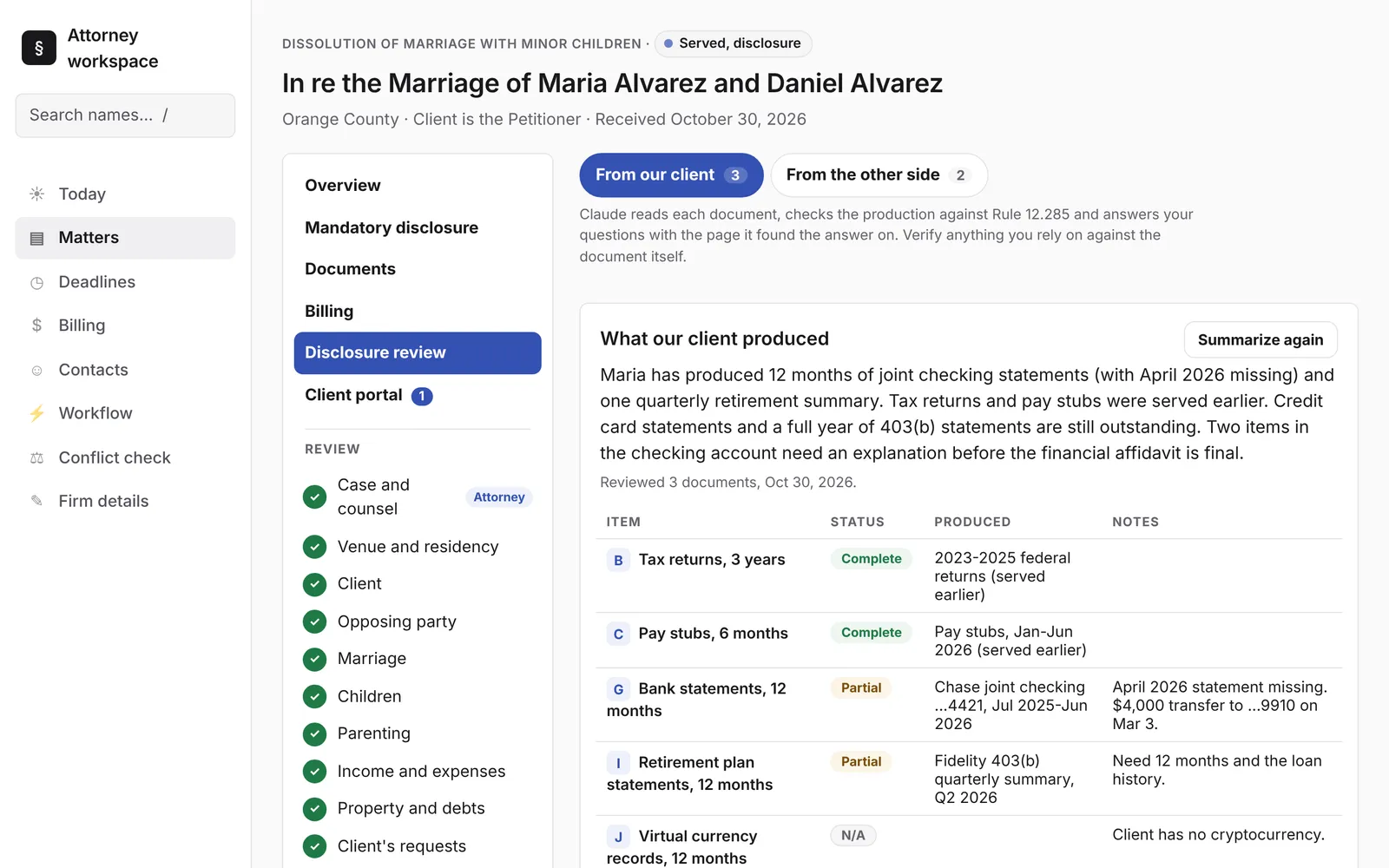Click the Workflow lightning bolt icon

(36, 413)
